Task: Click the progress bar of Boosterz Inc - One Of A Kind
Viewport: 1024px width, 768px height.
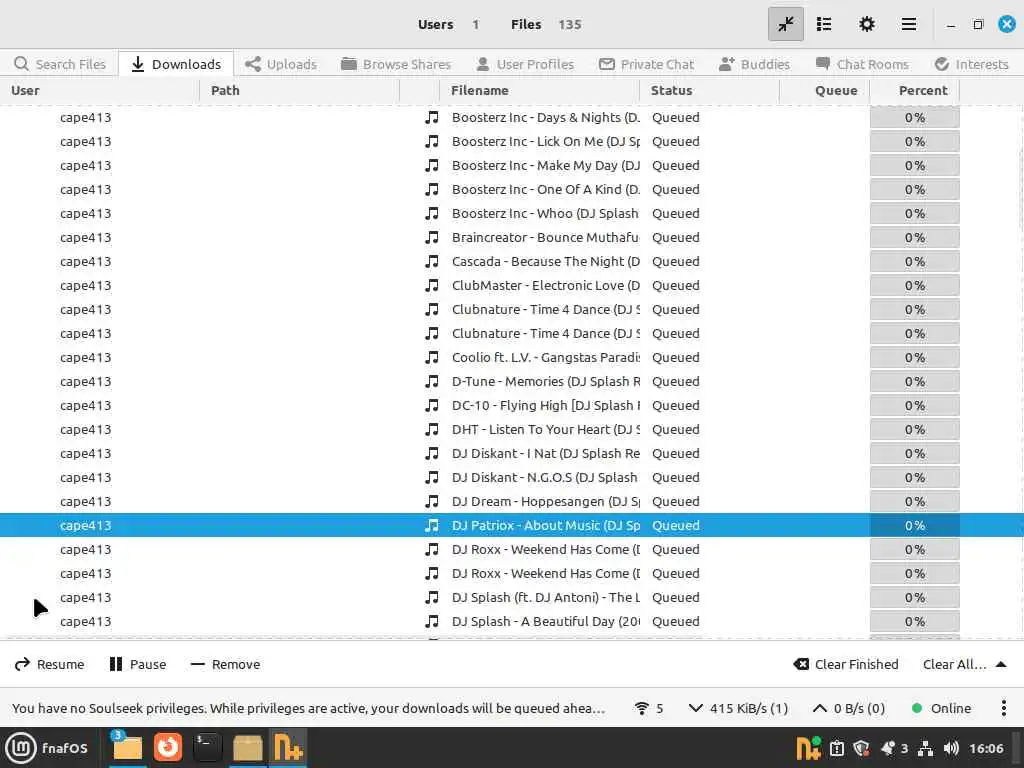Action: pyautogui.click(x=914, y=190)
